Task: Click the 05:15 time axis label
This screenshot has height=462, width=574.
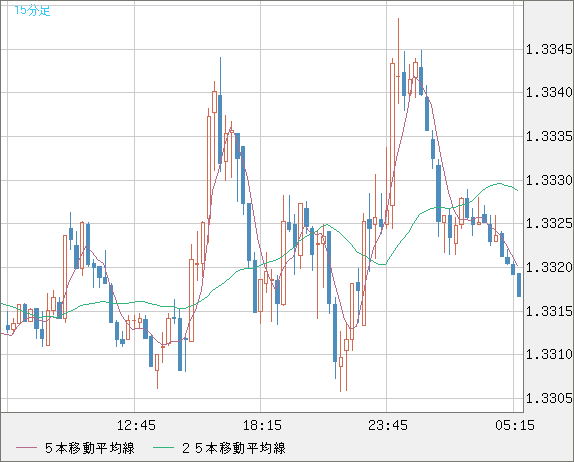Action: click(x=515, y=425)
